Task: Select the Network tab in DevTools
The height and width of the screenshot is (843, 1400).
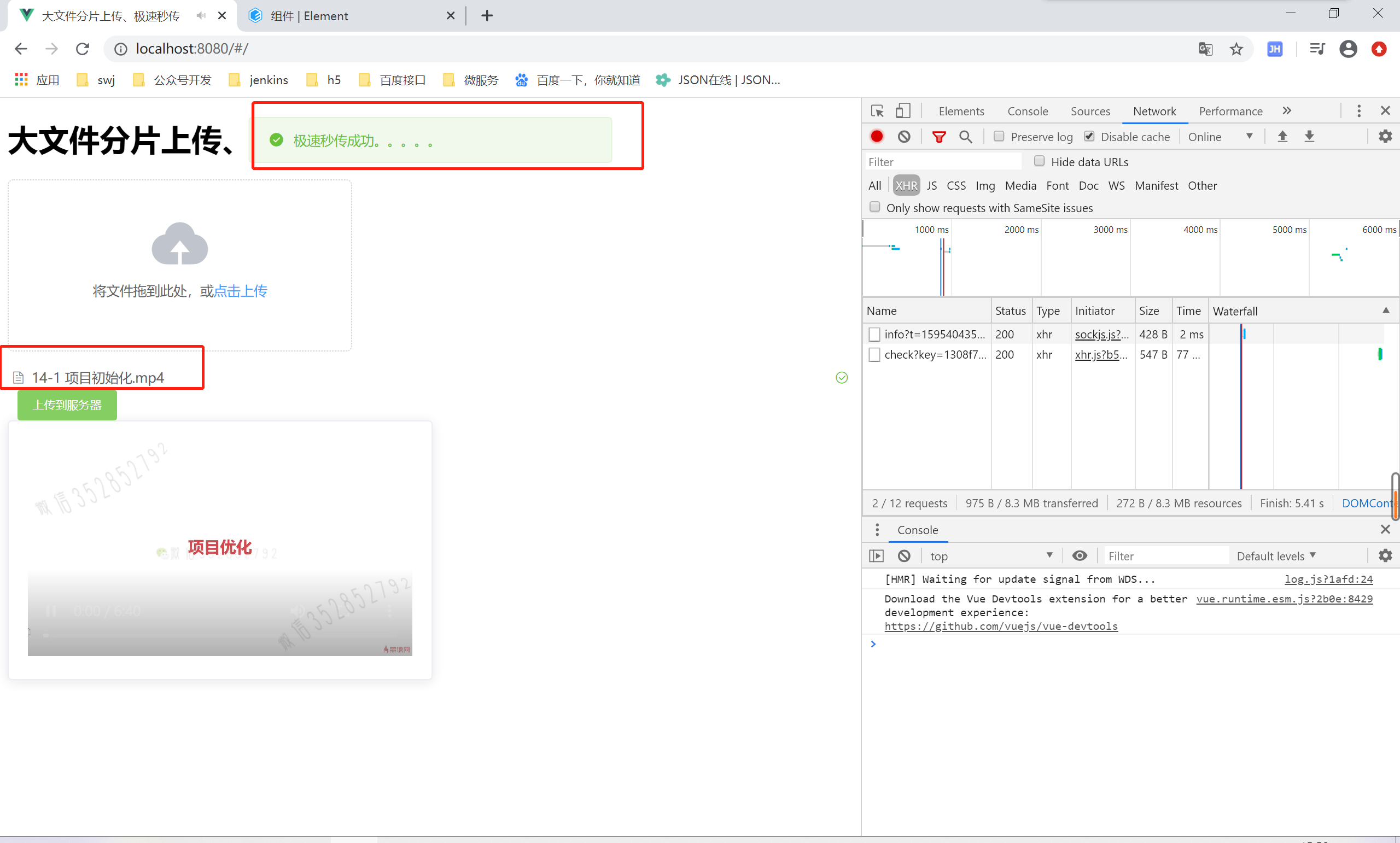Action: tap(1155, 111)
